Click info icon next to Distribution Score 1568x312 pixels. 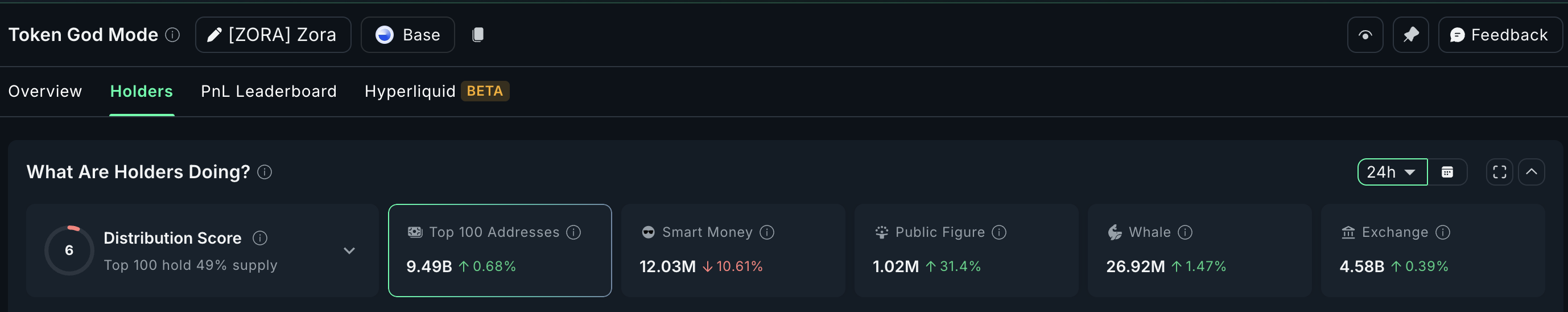click(x=260, y=237)
